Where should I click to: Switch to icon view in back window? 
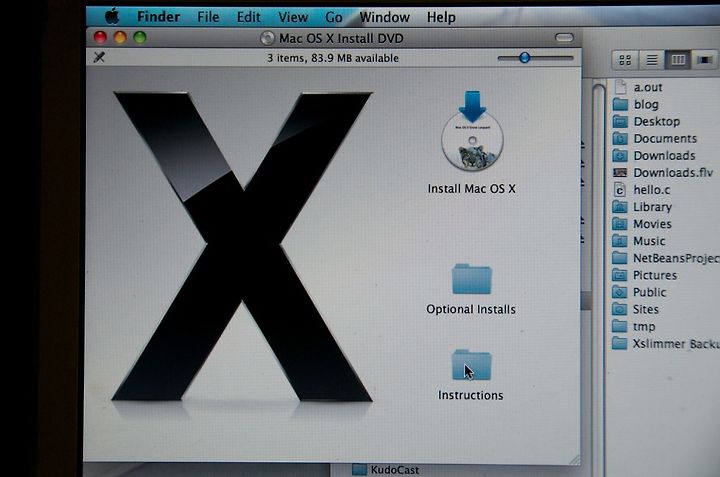click(625, 60)
